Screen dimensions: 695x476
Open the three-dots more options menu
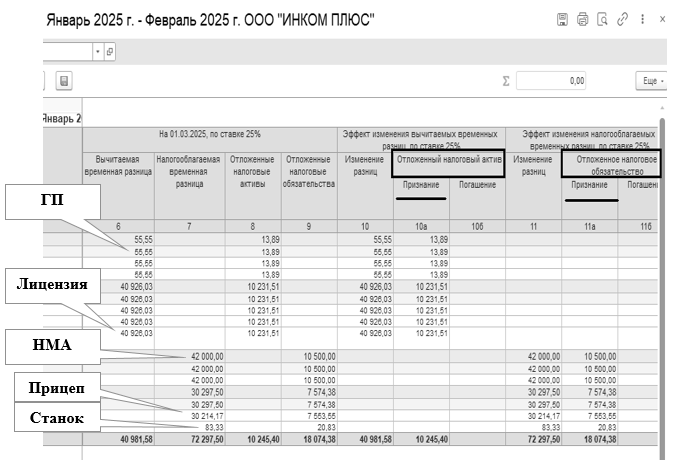[x=642, y=20]
